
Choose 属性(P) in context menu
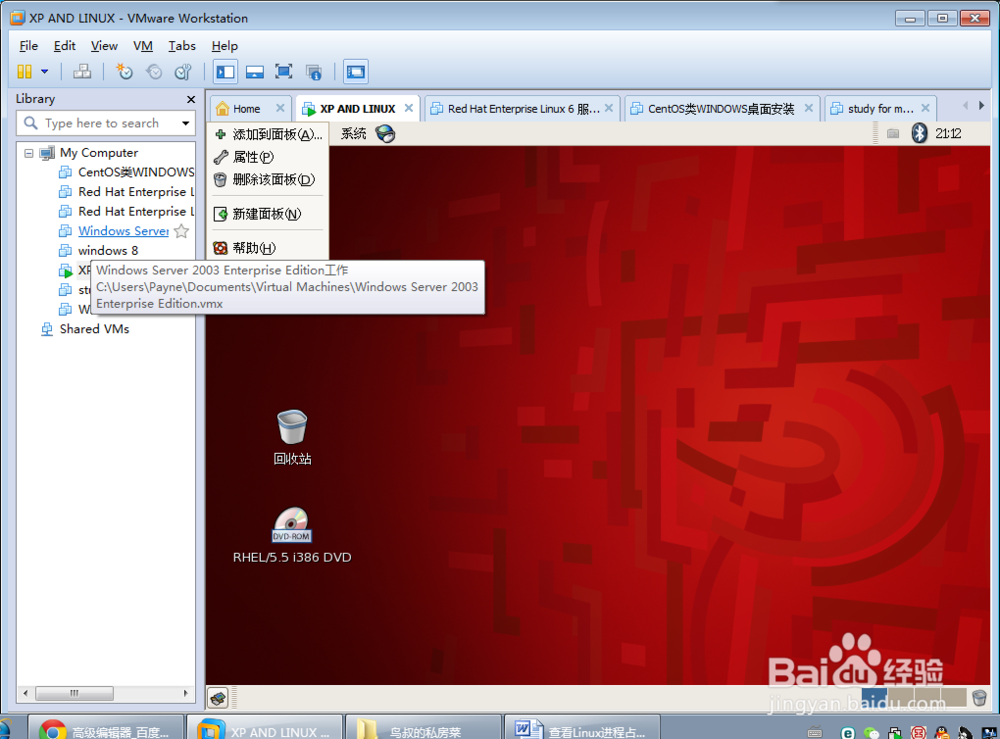268,157
